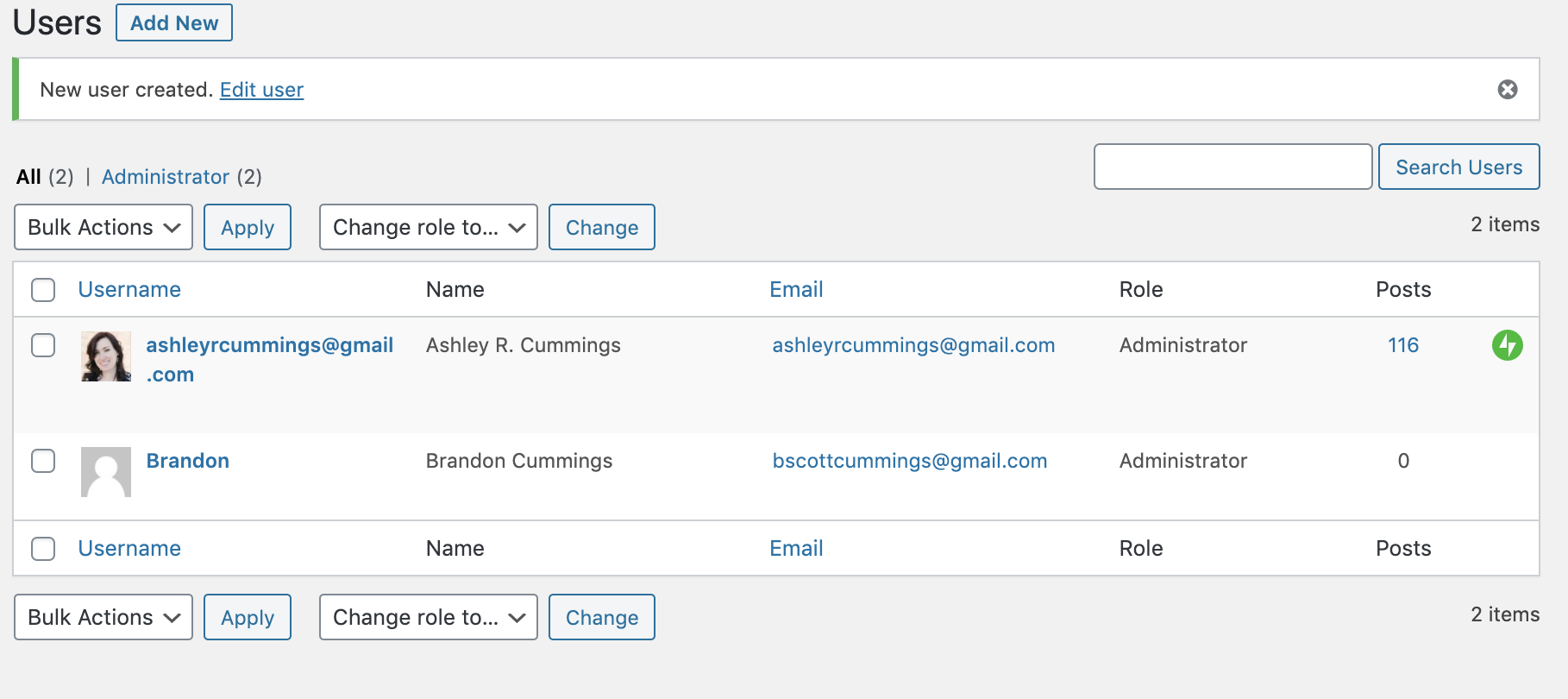Open the top 'Change role to…' dropdown
This screenshot has height=699, width=1568.
[429, 227]
